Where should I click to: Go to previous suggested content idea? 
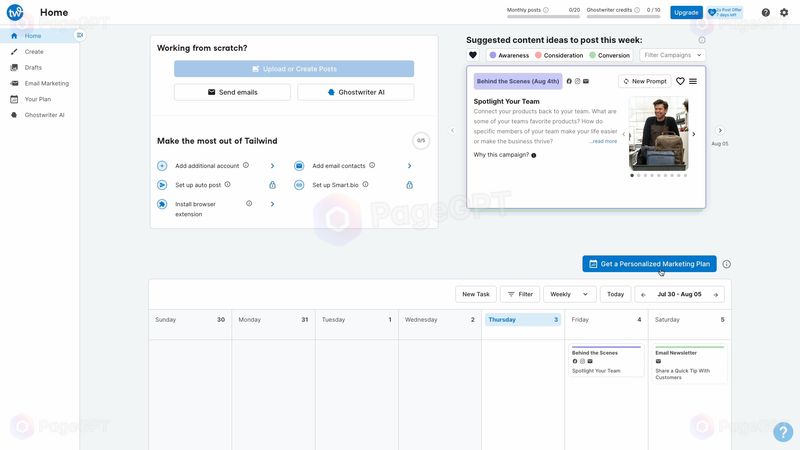click(x=452, y=131)
